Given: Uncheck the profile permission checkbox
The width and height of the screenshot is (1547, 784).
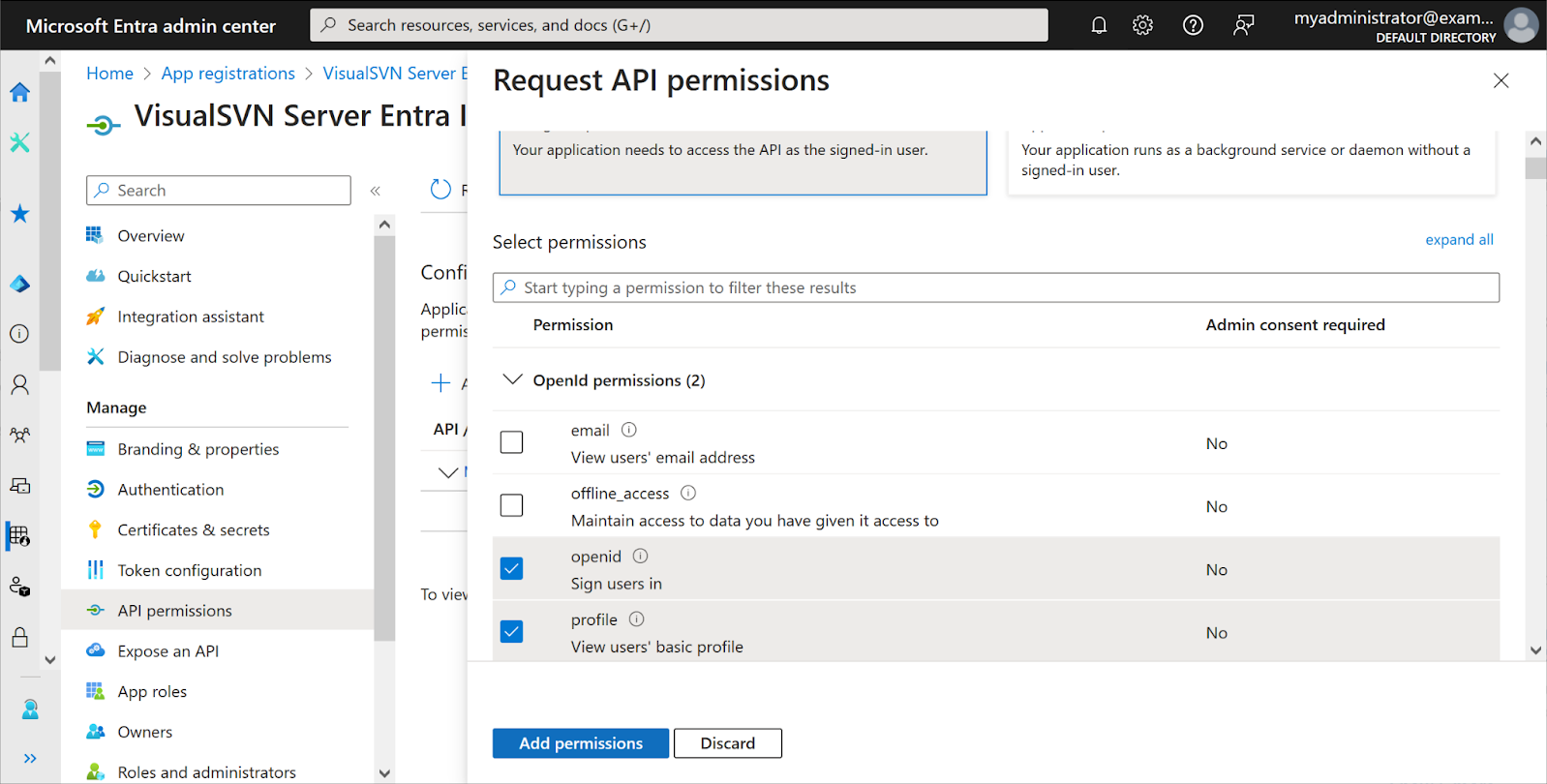Looking at the screenshot, I should (511, 631).
